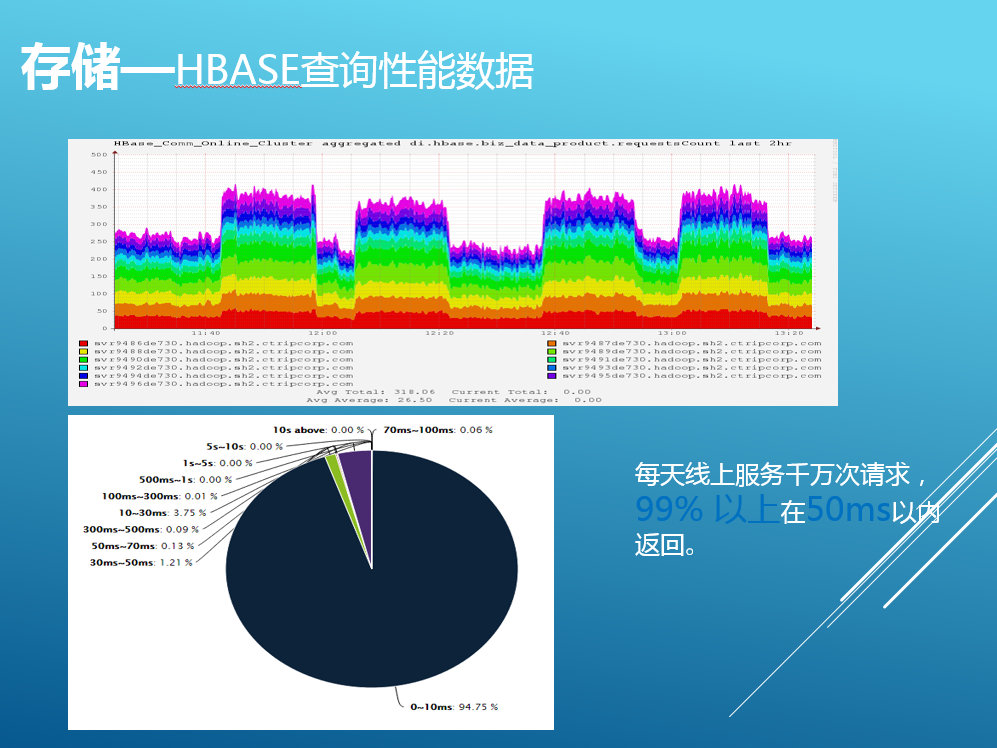The image size is (997, 748).
Task: Click the 10~30ms: 3.75 % pie label
Action: pos(163,513)
